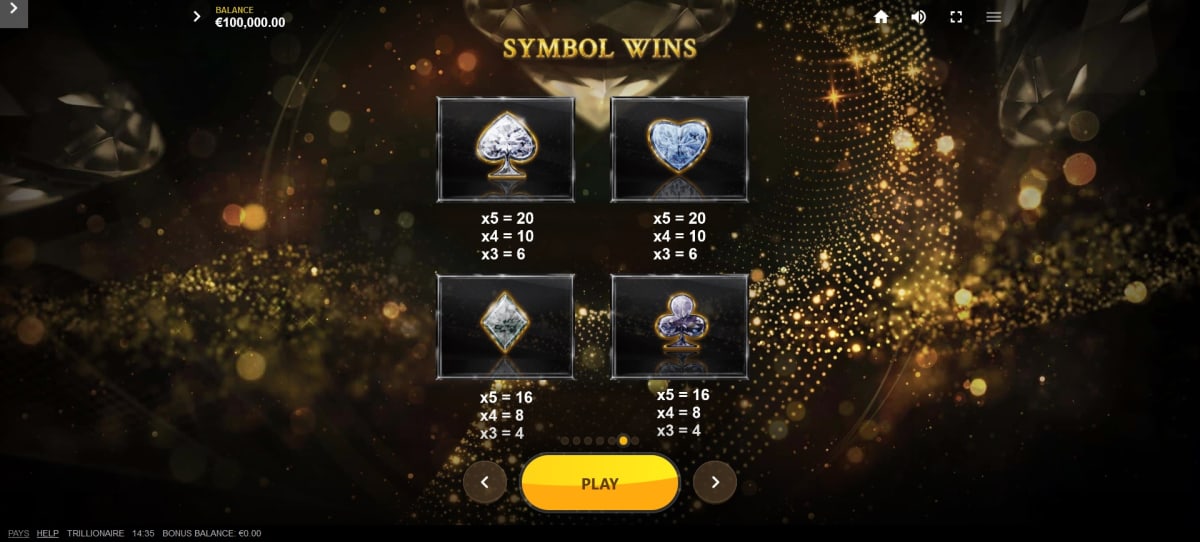
Task: Mute the game sound
Action: (x=918, y=17)
